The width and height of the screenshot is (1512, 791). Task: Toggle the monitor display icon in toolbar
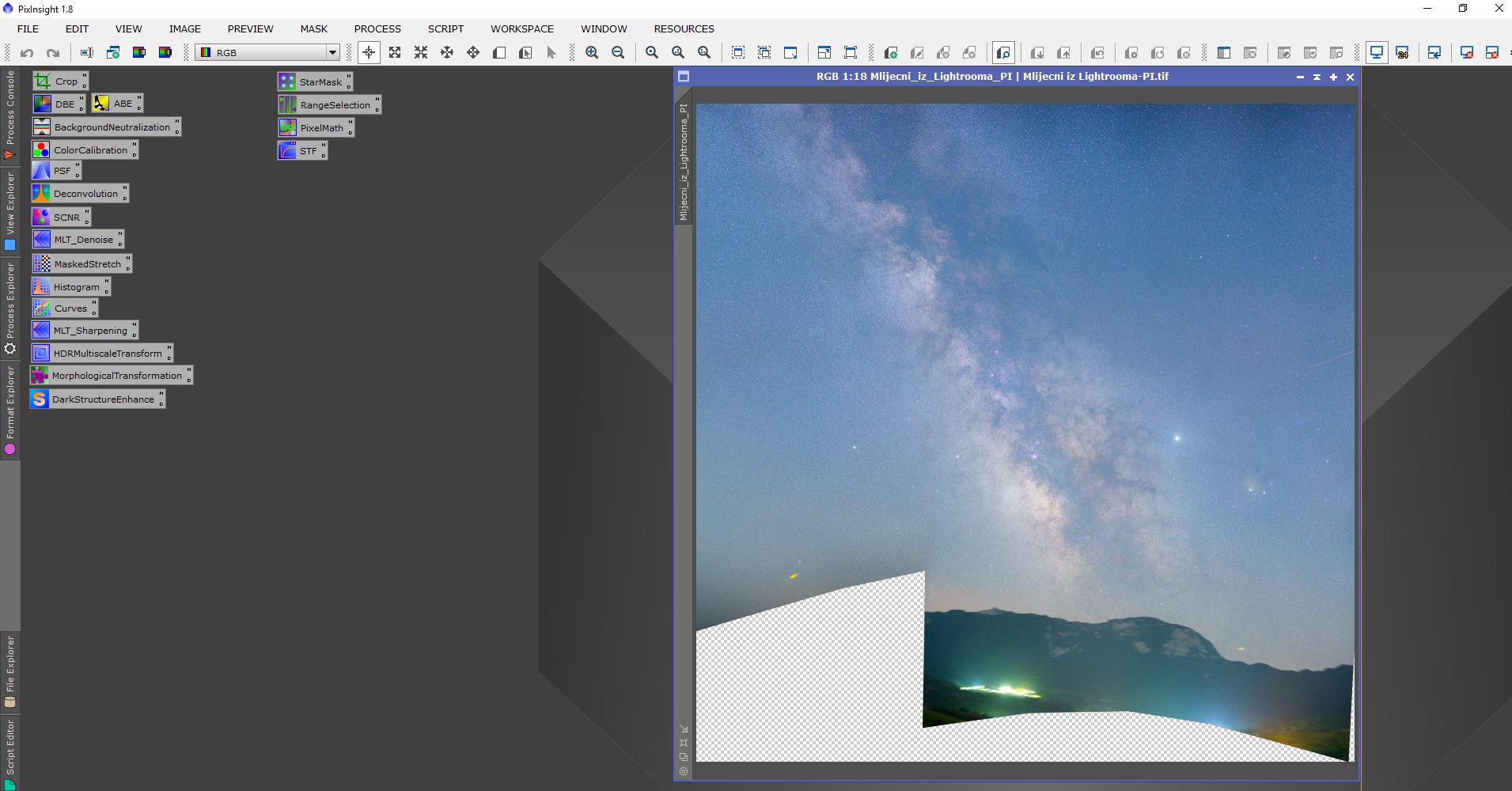1377,53
